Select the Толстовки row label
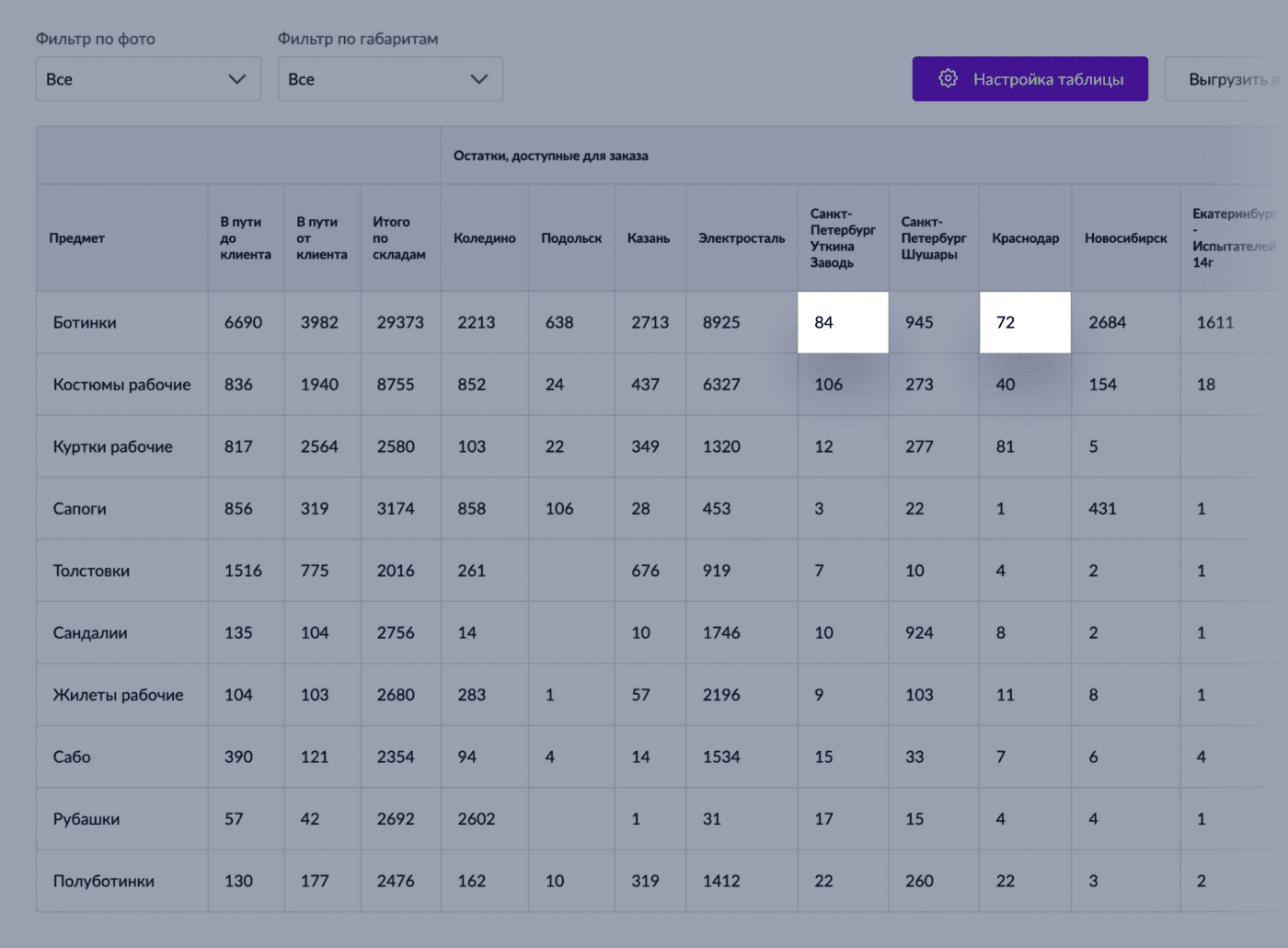1288x948 pixels. 91,571
